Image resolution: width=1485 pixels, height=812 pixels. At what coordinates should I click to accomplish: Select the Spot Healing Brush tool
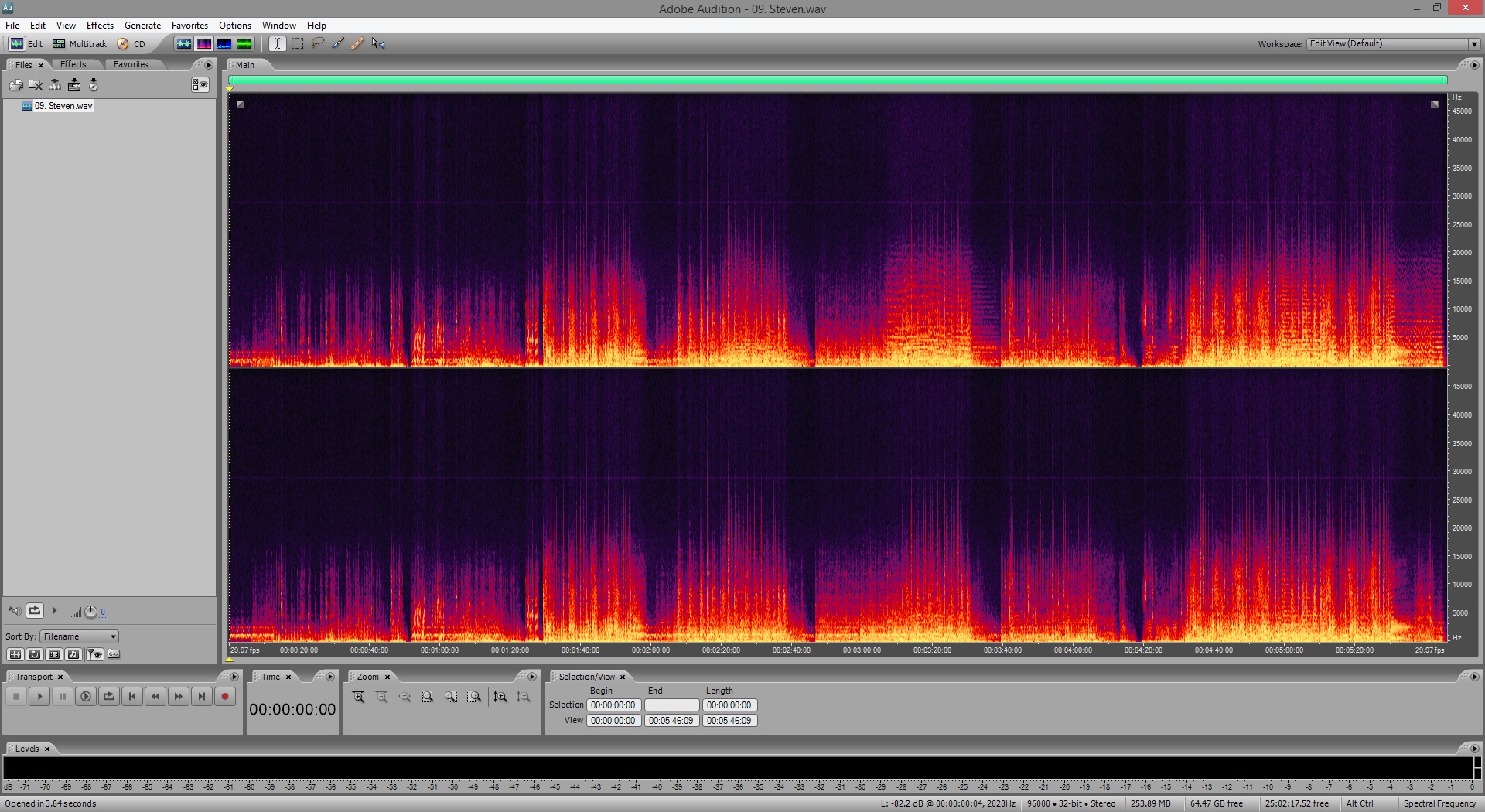coord(357,44)
